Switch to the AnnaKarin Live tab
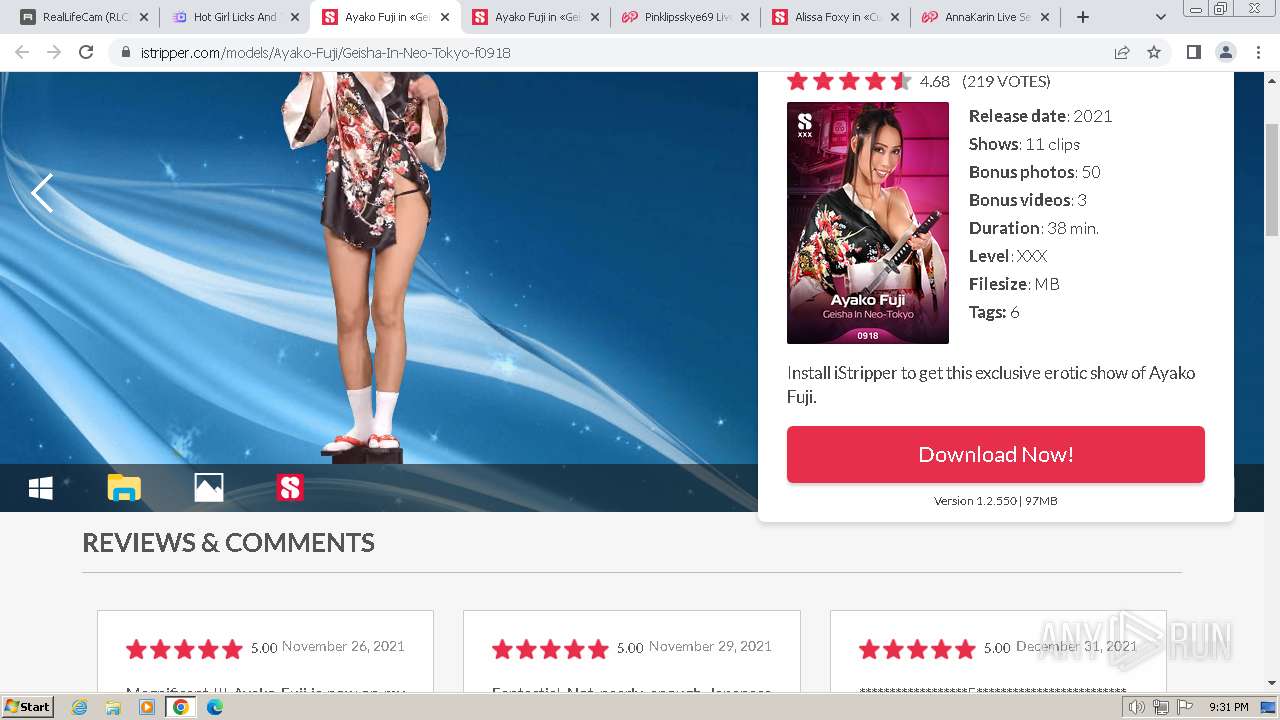 (985, 17)
